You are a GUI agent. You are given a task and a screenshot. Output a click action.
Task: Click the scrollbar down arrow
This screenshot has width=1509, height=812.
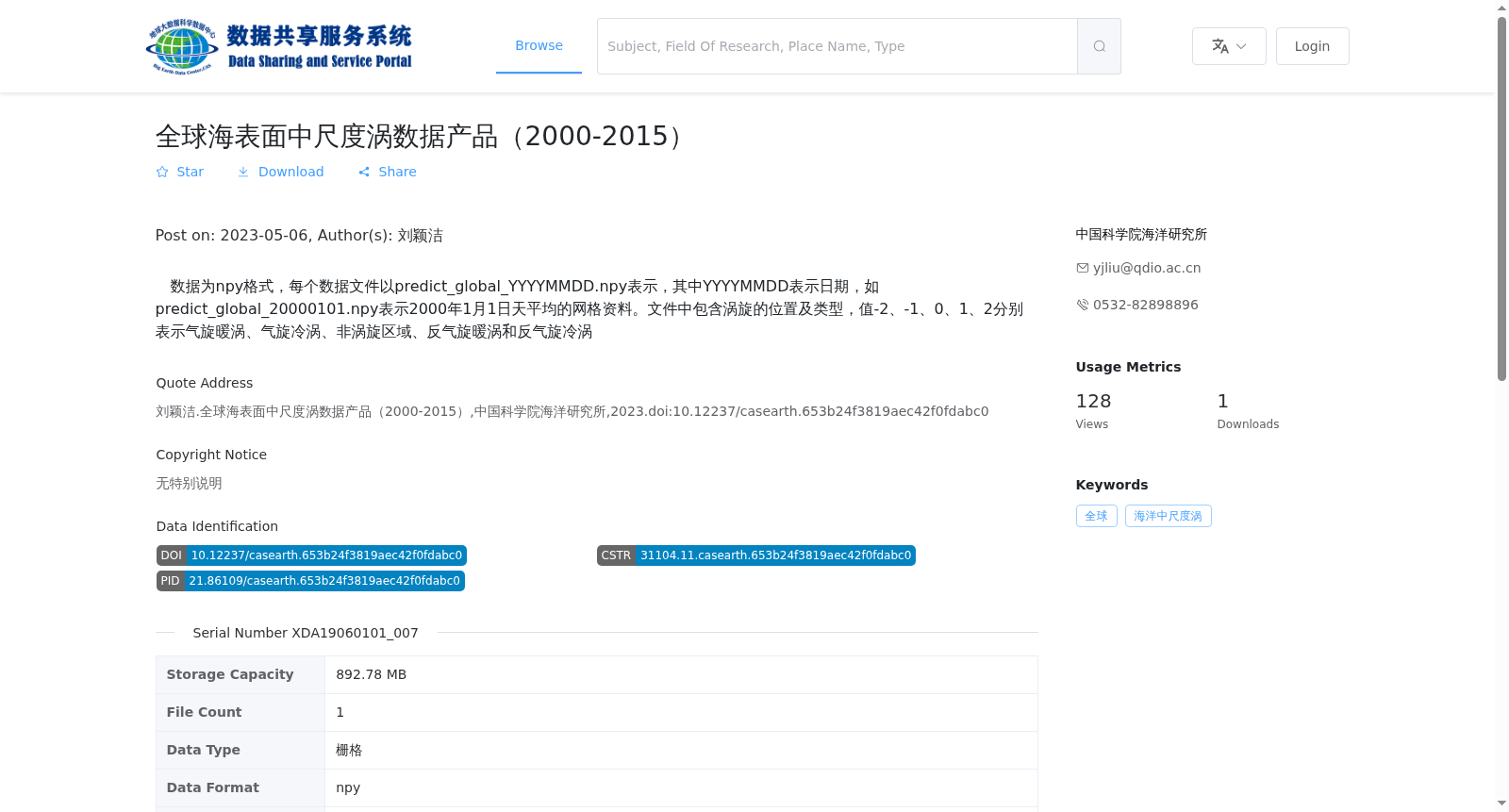pos(1501,804)
